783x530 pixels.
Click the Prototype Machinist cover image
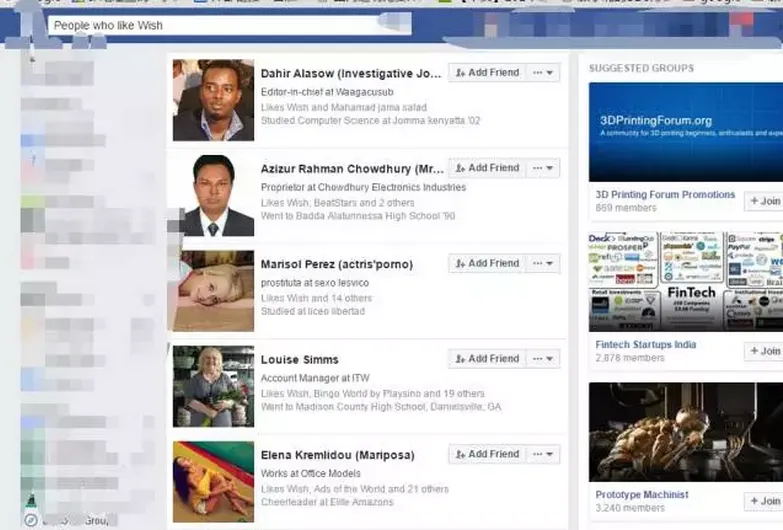click(x=686, y=432)
